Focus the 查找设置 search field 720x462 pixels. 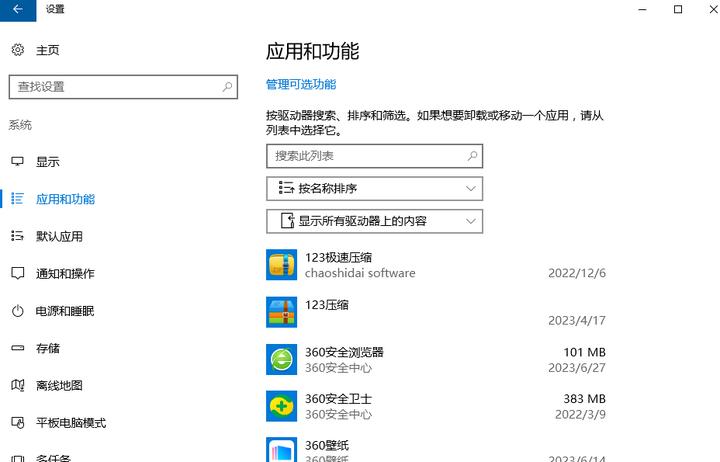pos(123,87)
